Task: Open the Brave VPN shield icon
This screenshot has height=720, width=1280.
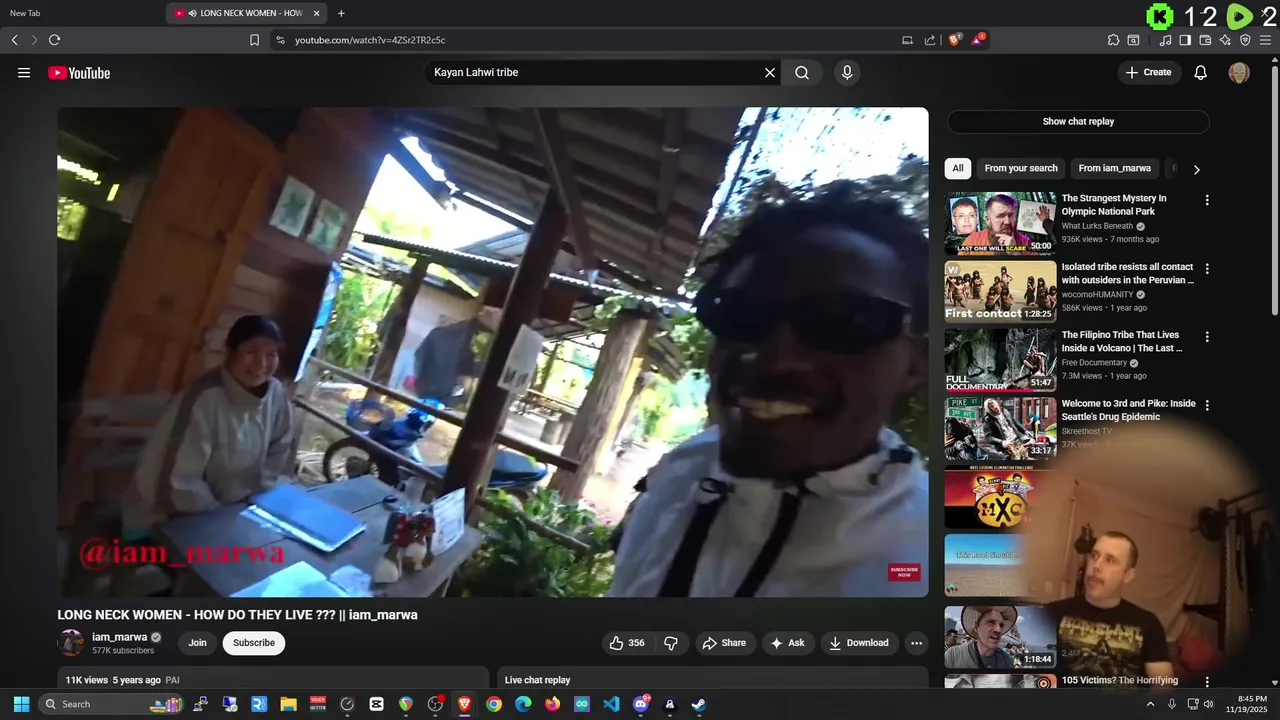Action: pos(1245,40)
